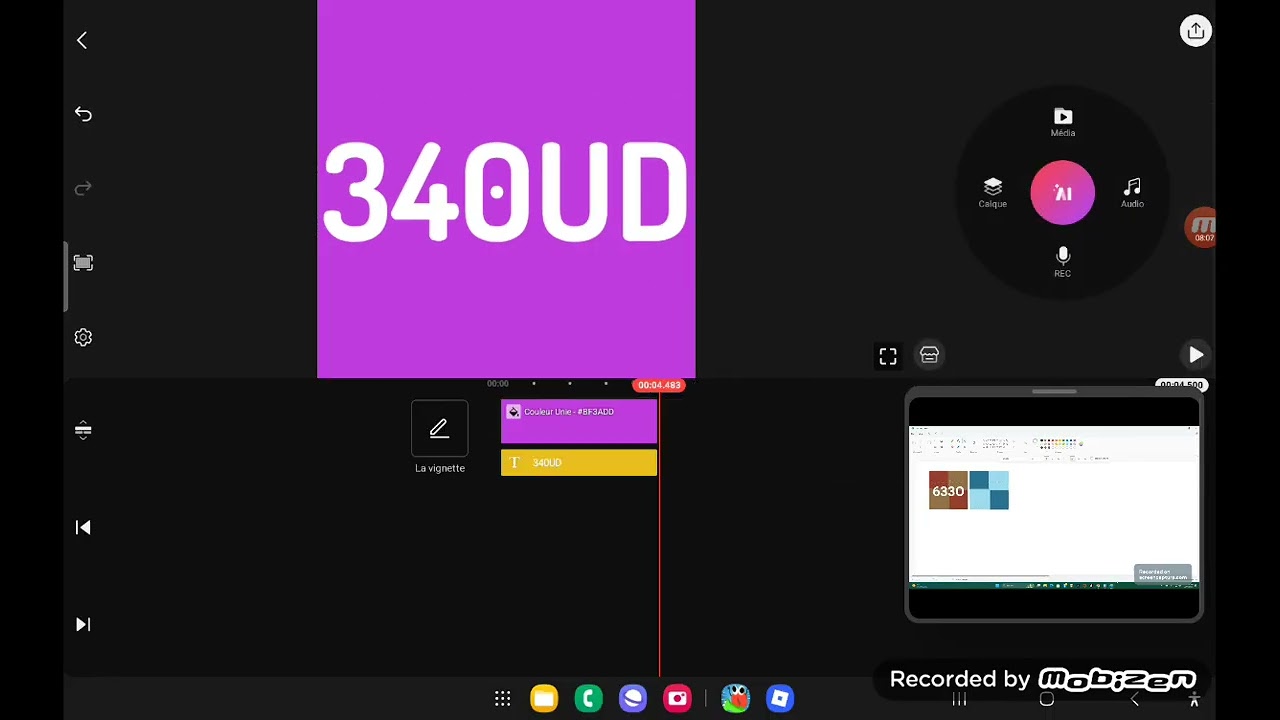Tap the Android recents button
This screenshot has height=720, width=1280.
(959, 700)
